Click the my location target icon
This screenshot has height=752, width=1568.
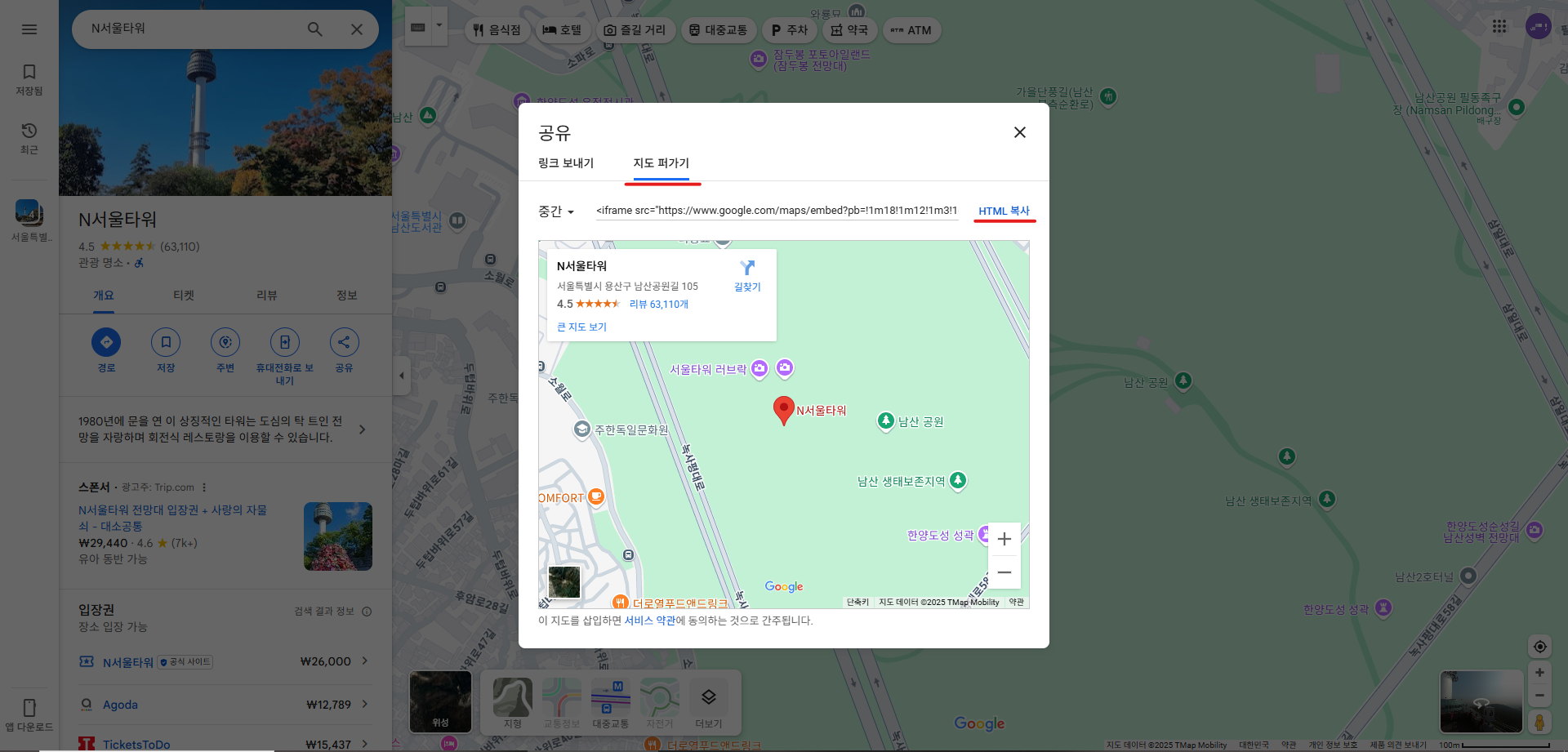click(1540, 647)
